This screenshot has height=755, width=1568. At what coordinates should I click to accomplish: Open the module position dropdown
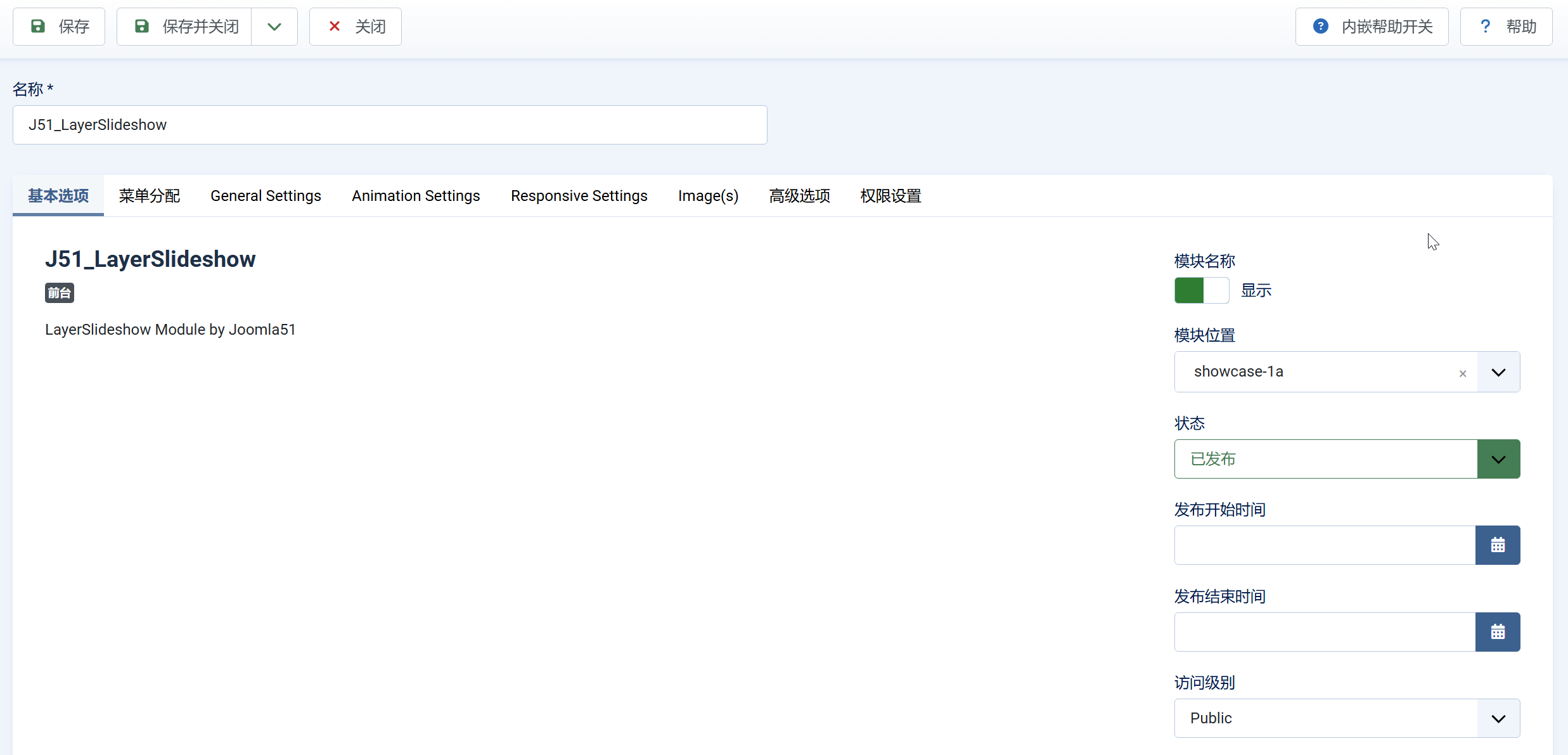click(x=1498, y=372)
